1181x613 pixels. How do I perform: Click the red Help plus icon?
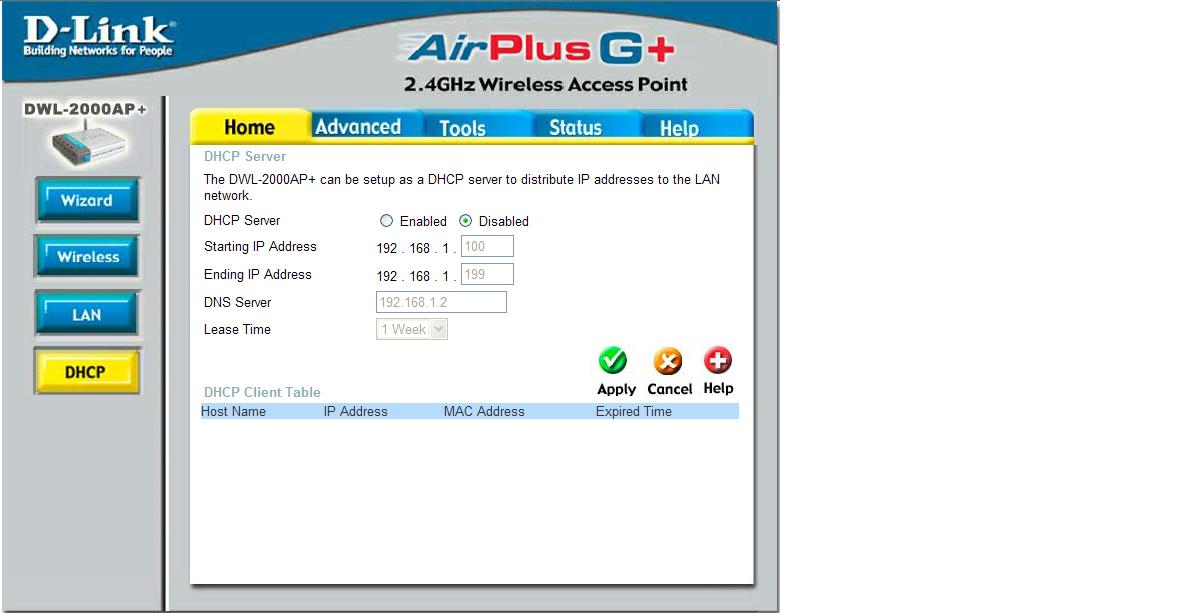click(718, 361)
